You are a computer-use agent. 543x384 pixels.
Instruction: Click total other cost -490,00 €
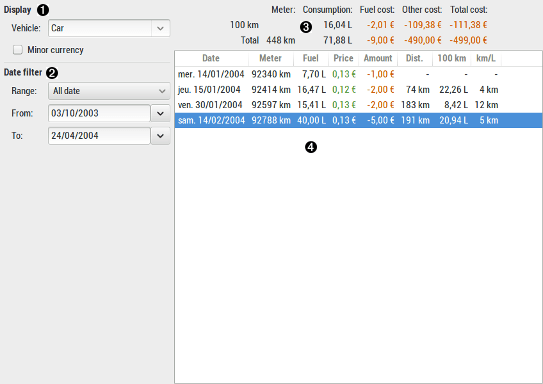423,40
